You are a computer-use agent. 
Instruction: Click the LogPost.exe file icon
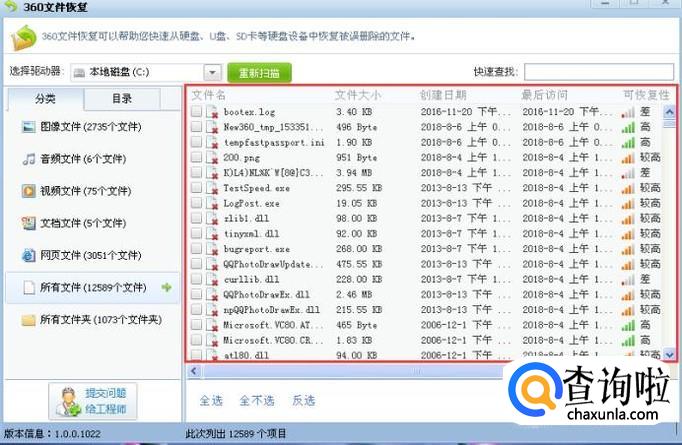click(x=212, y=204)
